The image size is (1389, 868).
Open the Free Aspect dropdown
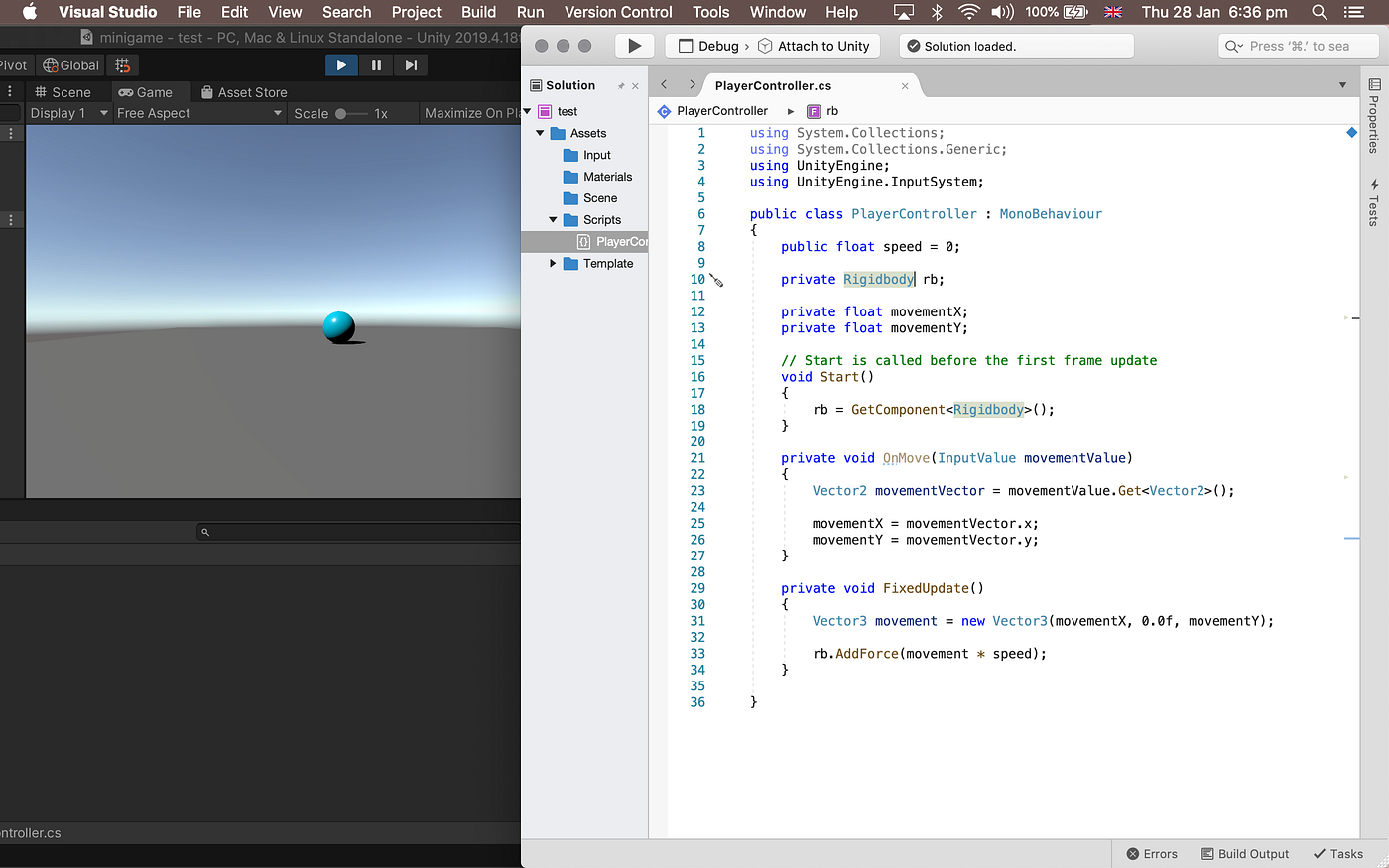199,113
